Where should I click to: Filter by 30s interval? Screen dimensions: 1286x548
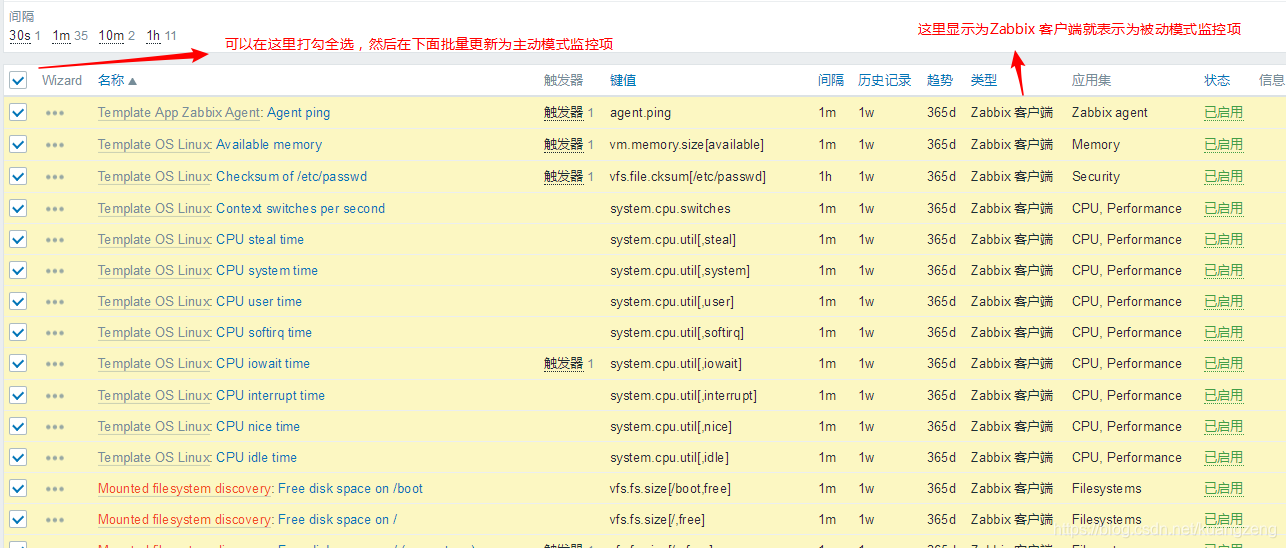click(x=20, y=36)
